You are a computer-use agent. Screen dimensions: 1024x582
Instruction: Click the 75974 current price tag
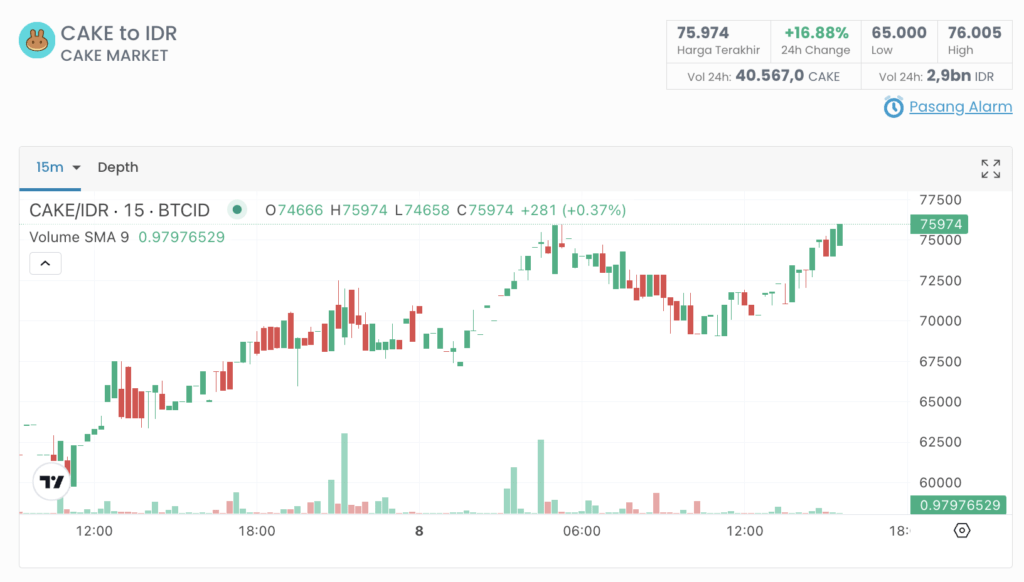[939, 225]
